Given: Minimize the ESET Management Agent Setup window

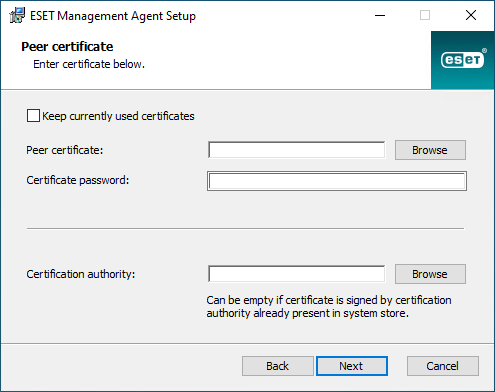Looking at the screenshot, I should (x=380, y=15).
